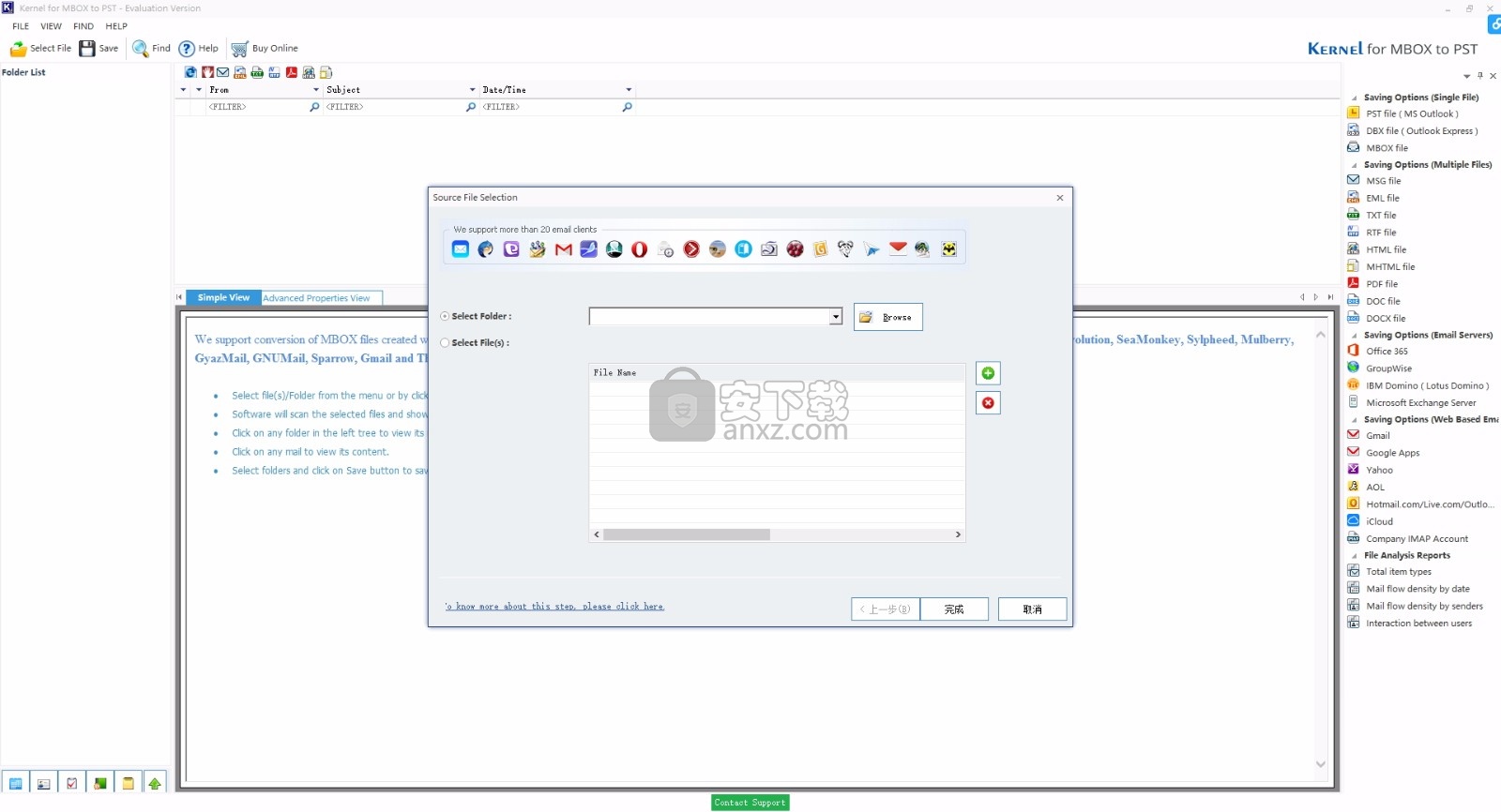Open the HELP menu

coord(116,26)
